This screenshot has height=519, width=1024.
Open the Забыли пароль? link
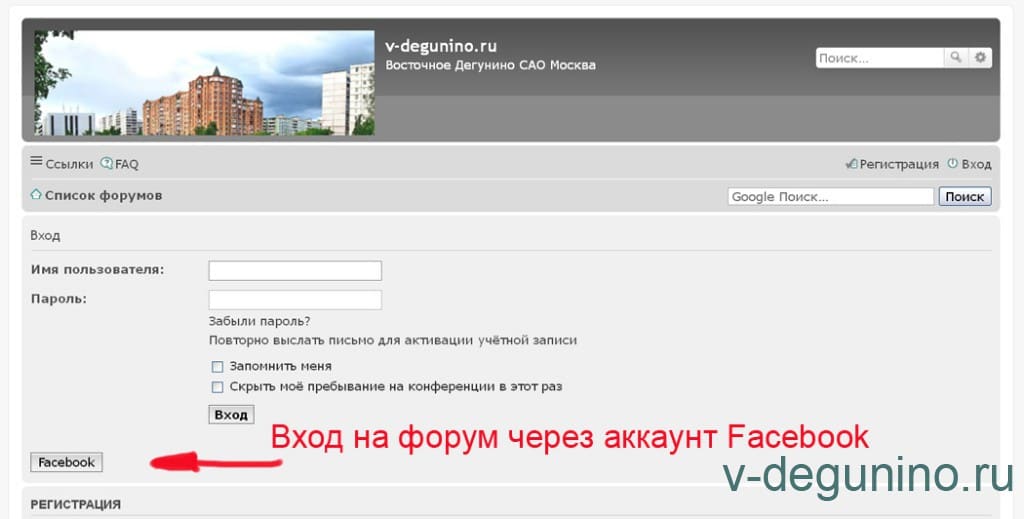[x=259, y=321]
